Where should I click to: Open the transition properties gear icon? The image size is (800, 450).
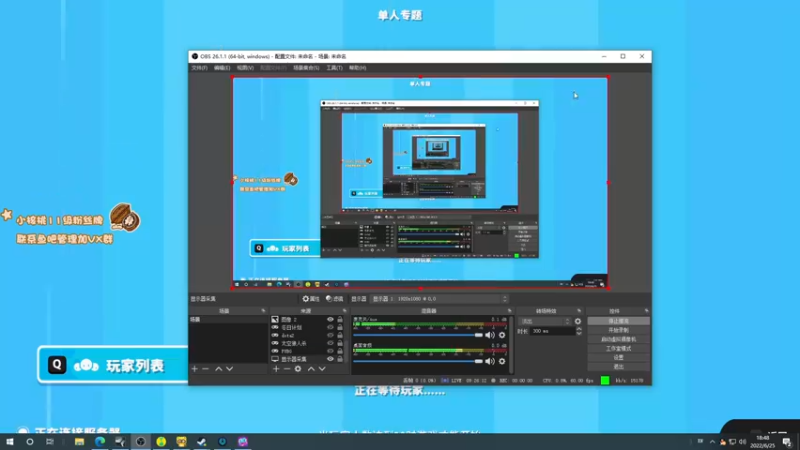pyautogui.click(x=578, y=321)
